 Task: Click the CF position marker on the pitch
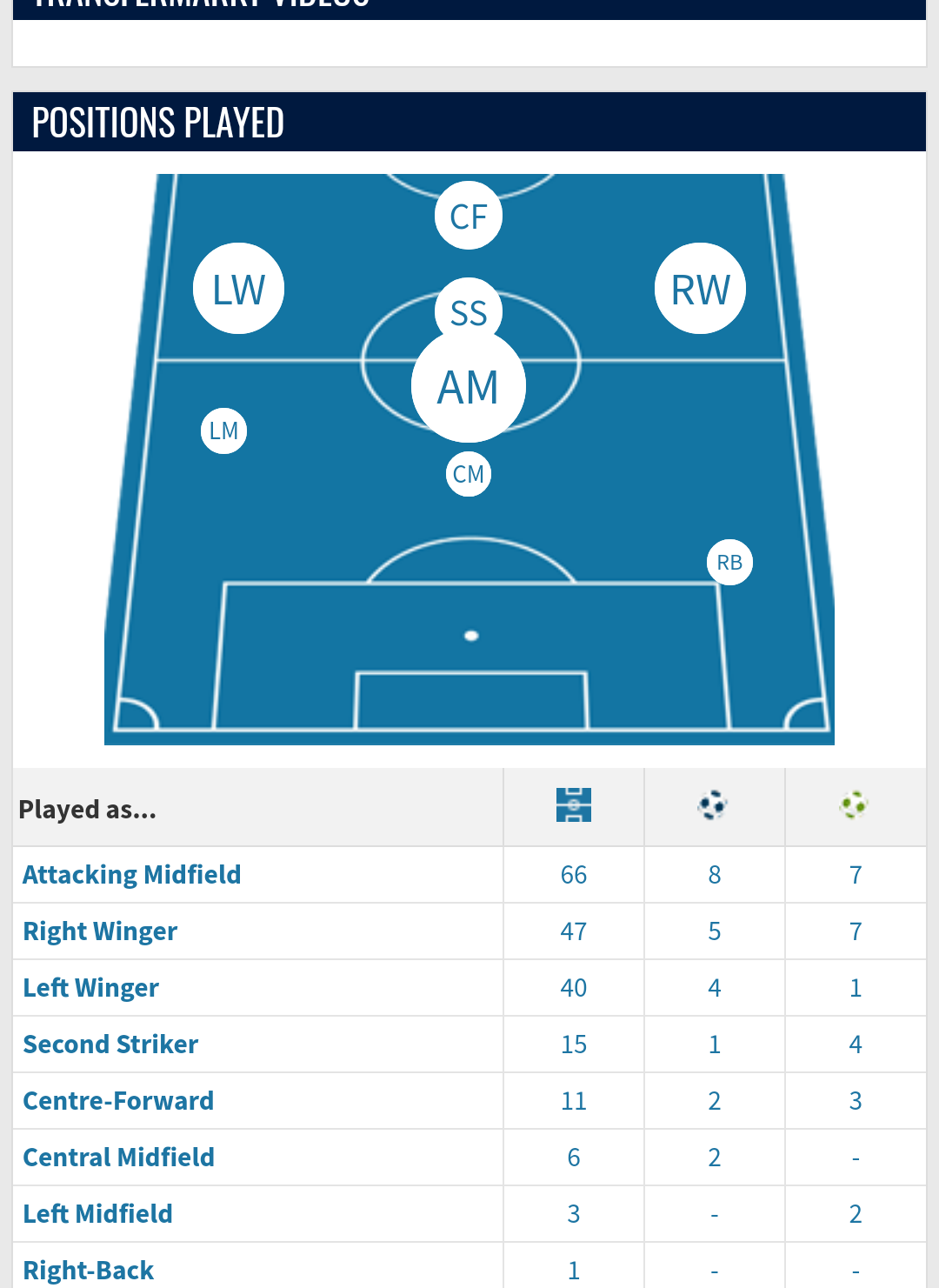tap(469, 216)
